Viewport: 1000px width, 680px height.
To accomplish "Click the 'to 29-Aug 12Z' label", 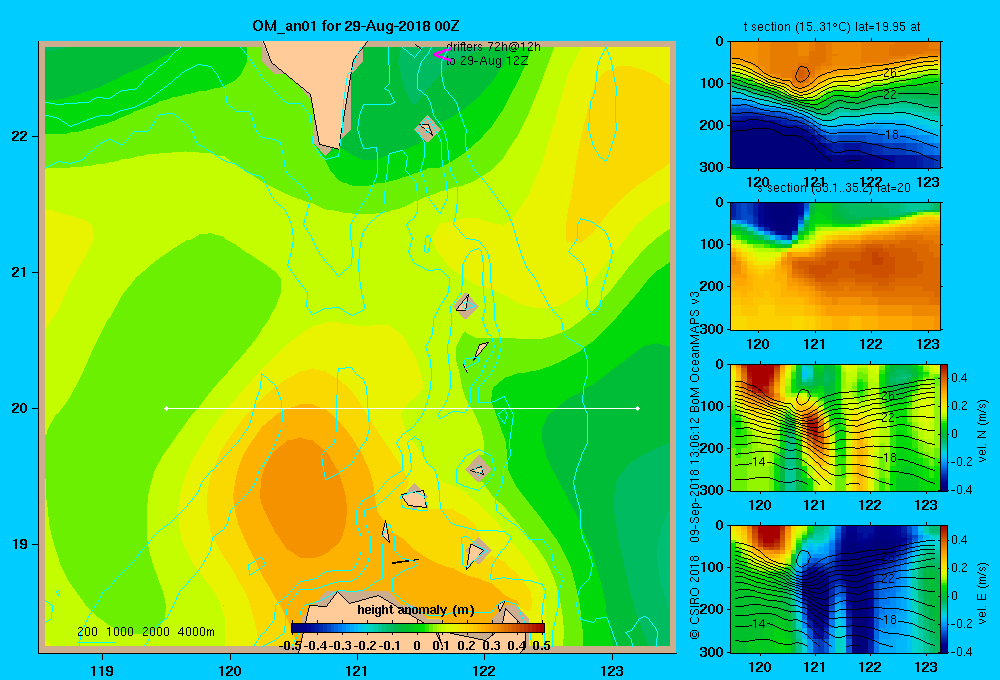I will click(x=487, y=61).
